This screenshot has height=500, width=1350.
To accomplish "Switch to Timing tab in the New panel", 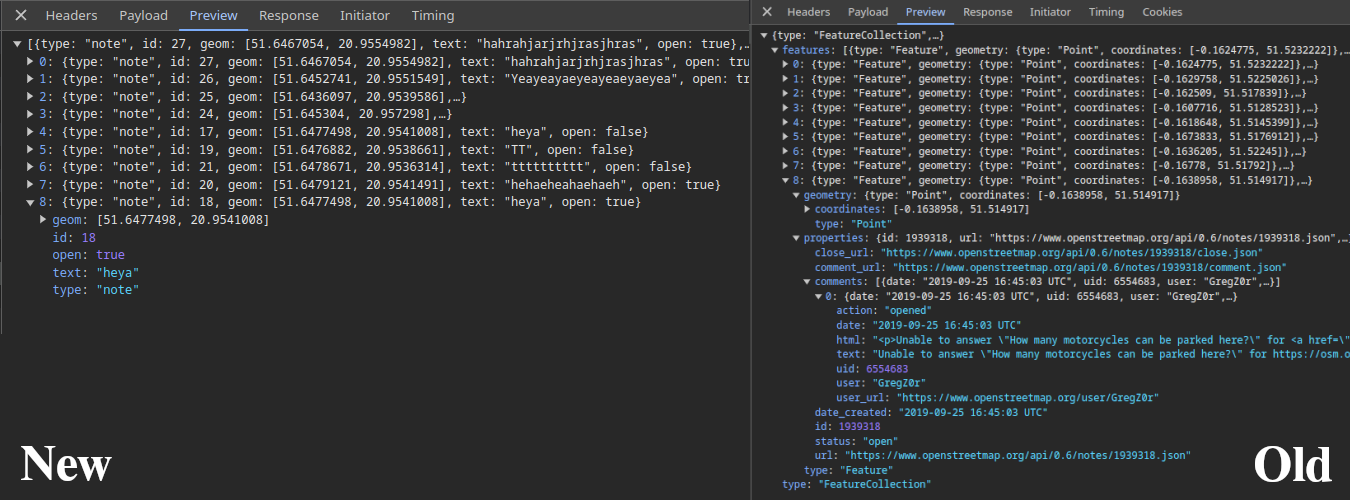I will click(x=432, y=16).
